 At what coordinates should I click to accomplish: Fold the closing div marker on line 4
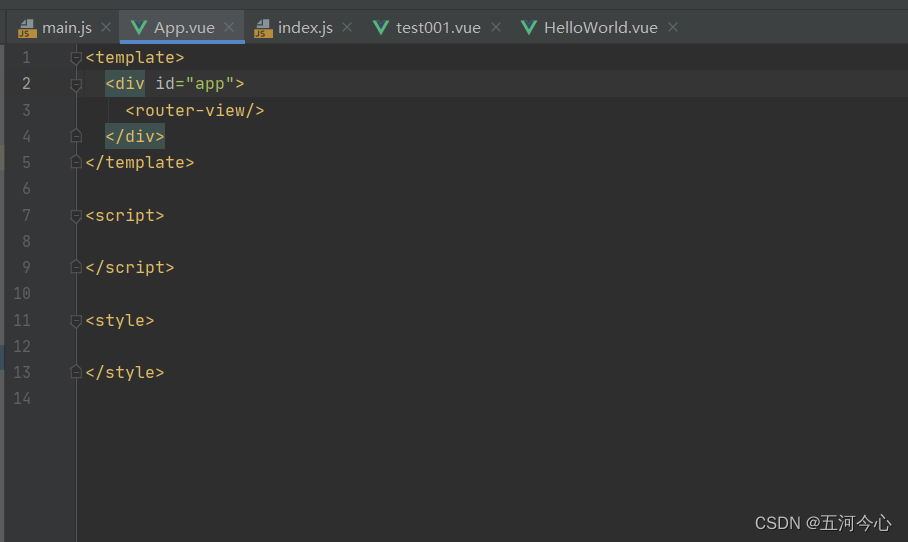tap(76, 136)
